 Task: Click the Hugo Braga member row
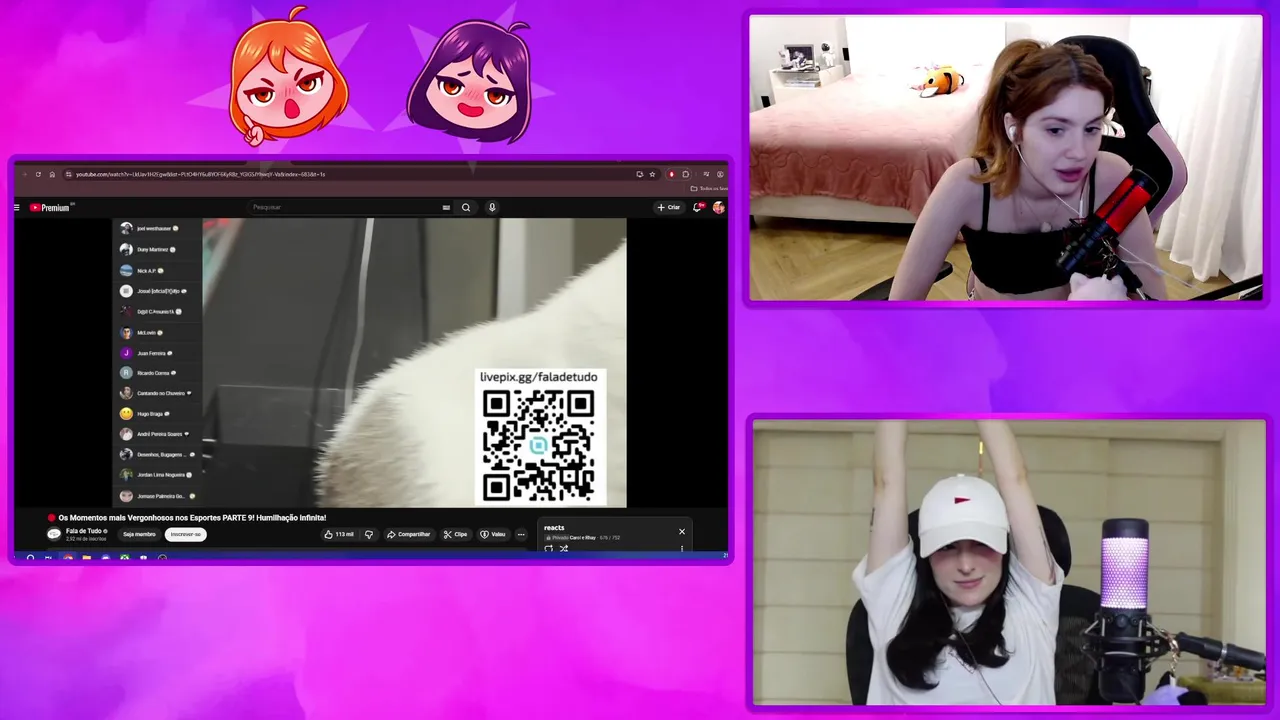pyautogui.click(x=157, y=414)
